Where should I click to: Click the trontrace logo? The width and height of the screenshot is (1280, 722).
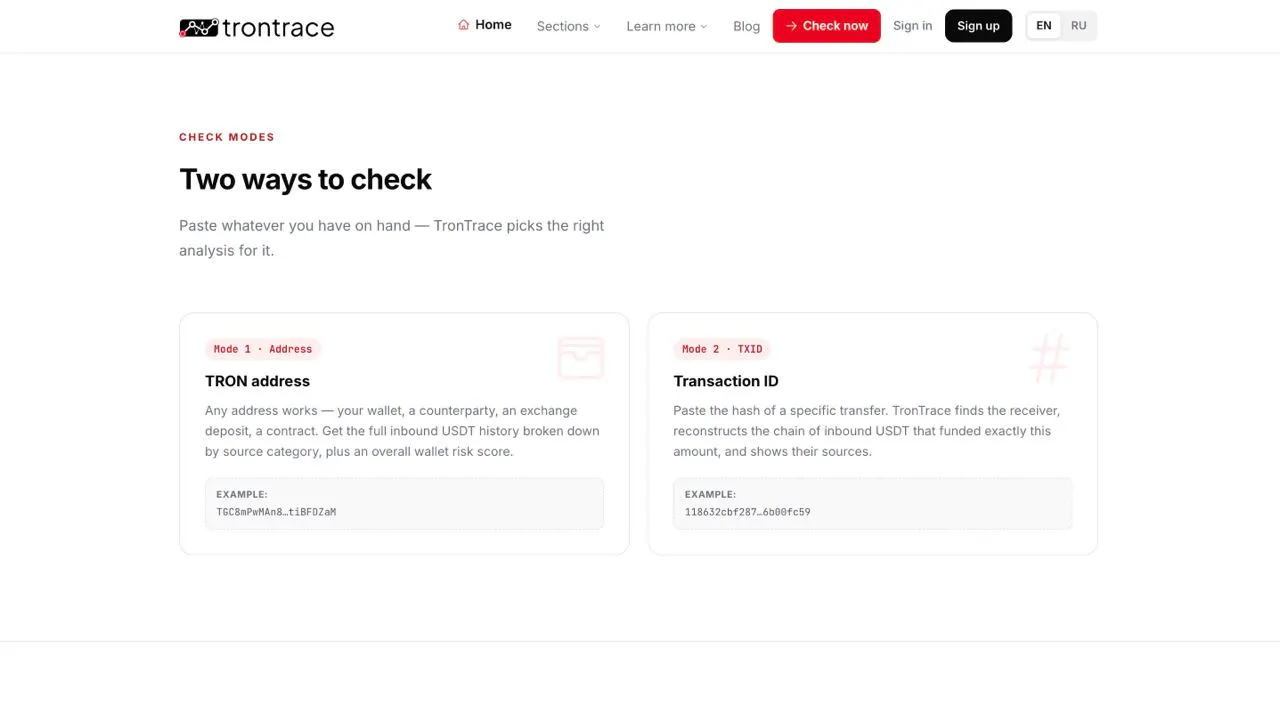click(257, 27)
